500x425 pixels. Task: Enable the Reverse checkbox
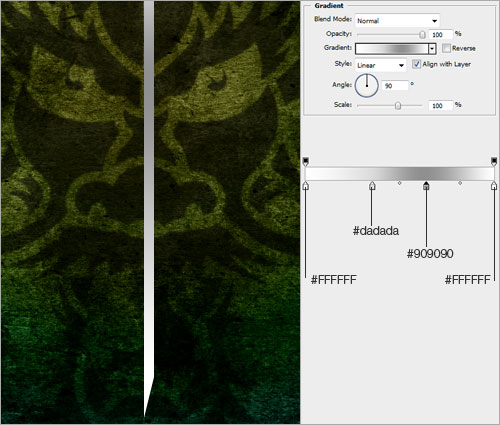coord(446,48)
